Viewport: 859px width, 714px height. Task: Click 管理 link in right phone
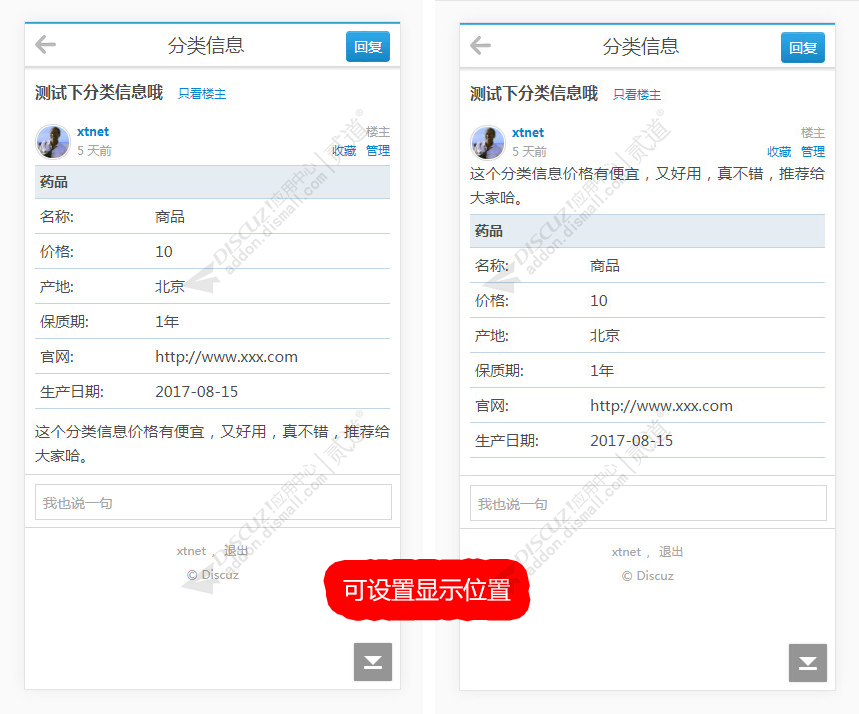coord(813,152)
